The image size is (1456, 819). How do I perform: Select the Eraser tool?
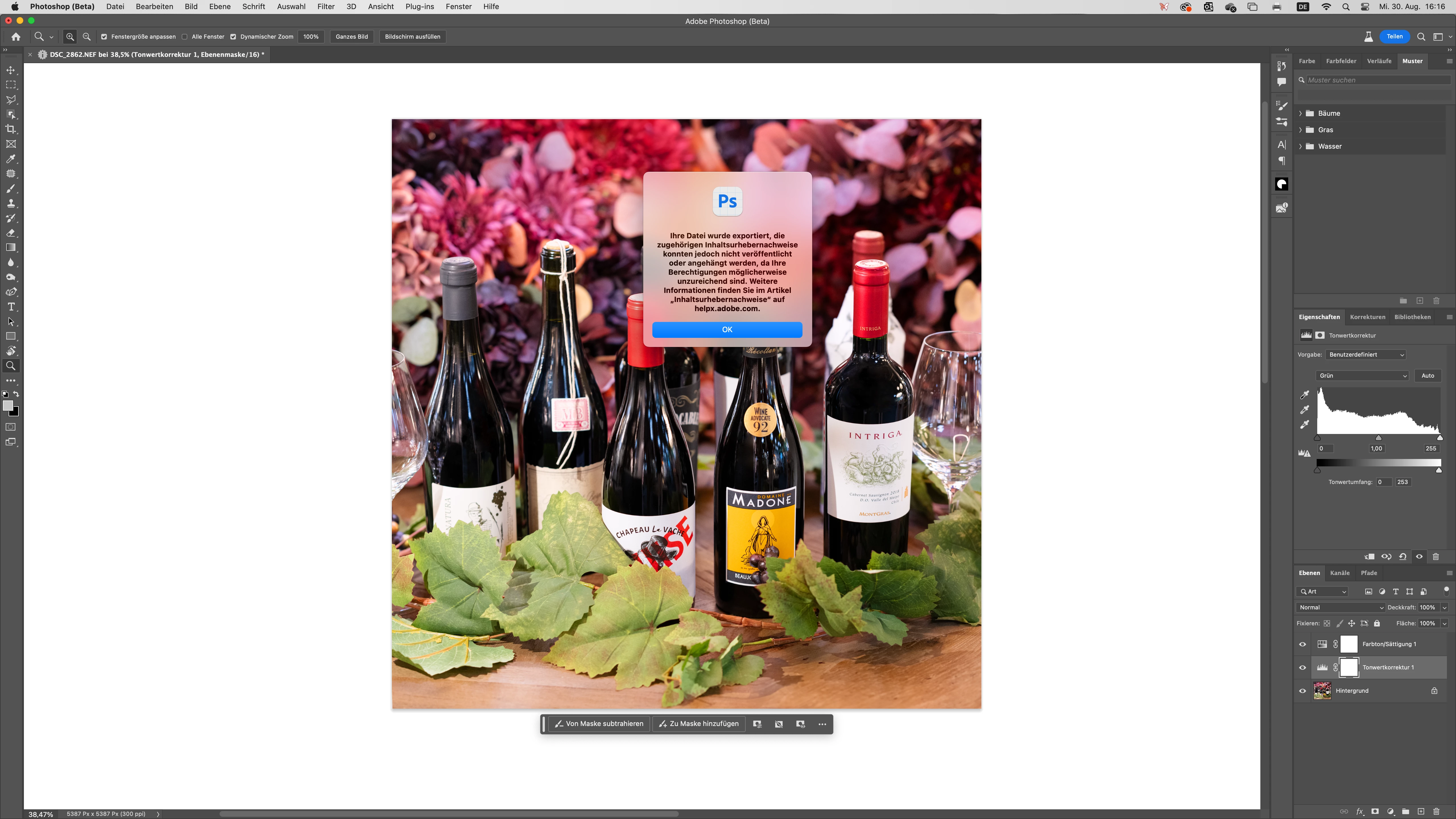click(11, 233)
